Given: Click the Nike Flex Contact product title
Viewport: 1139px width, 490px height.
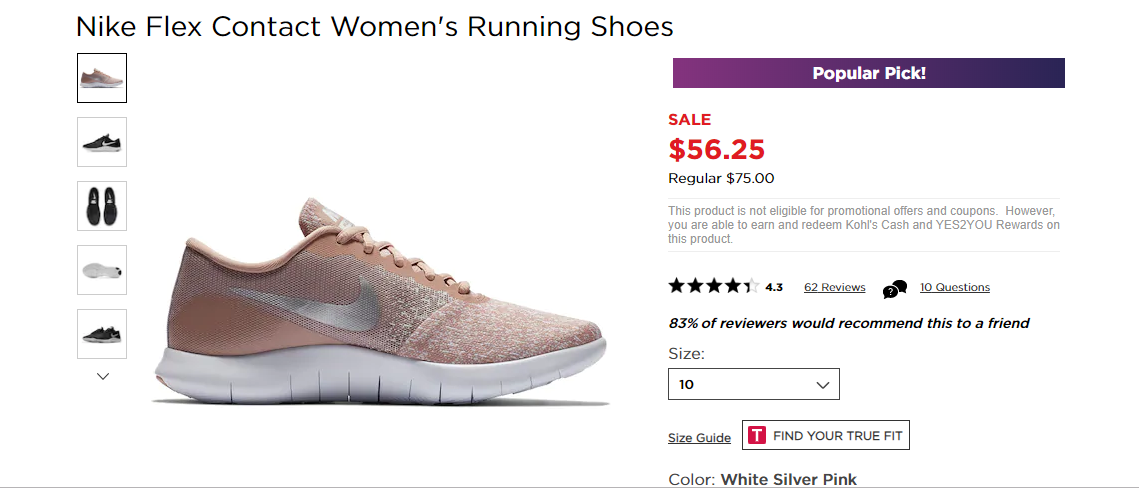Looking at the screenshot, I should [375, 26].
